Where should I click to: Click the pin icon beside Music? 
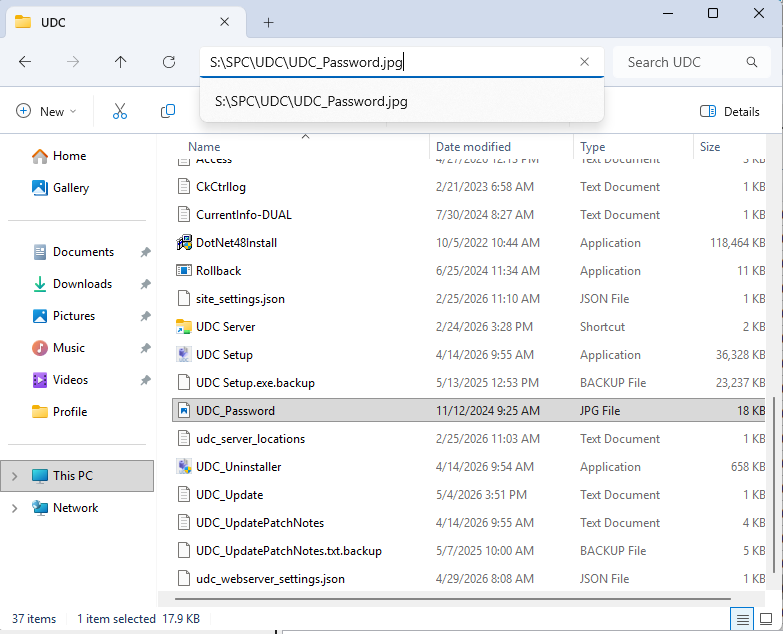click(145, 348)
